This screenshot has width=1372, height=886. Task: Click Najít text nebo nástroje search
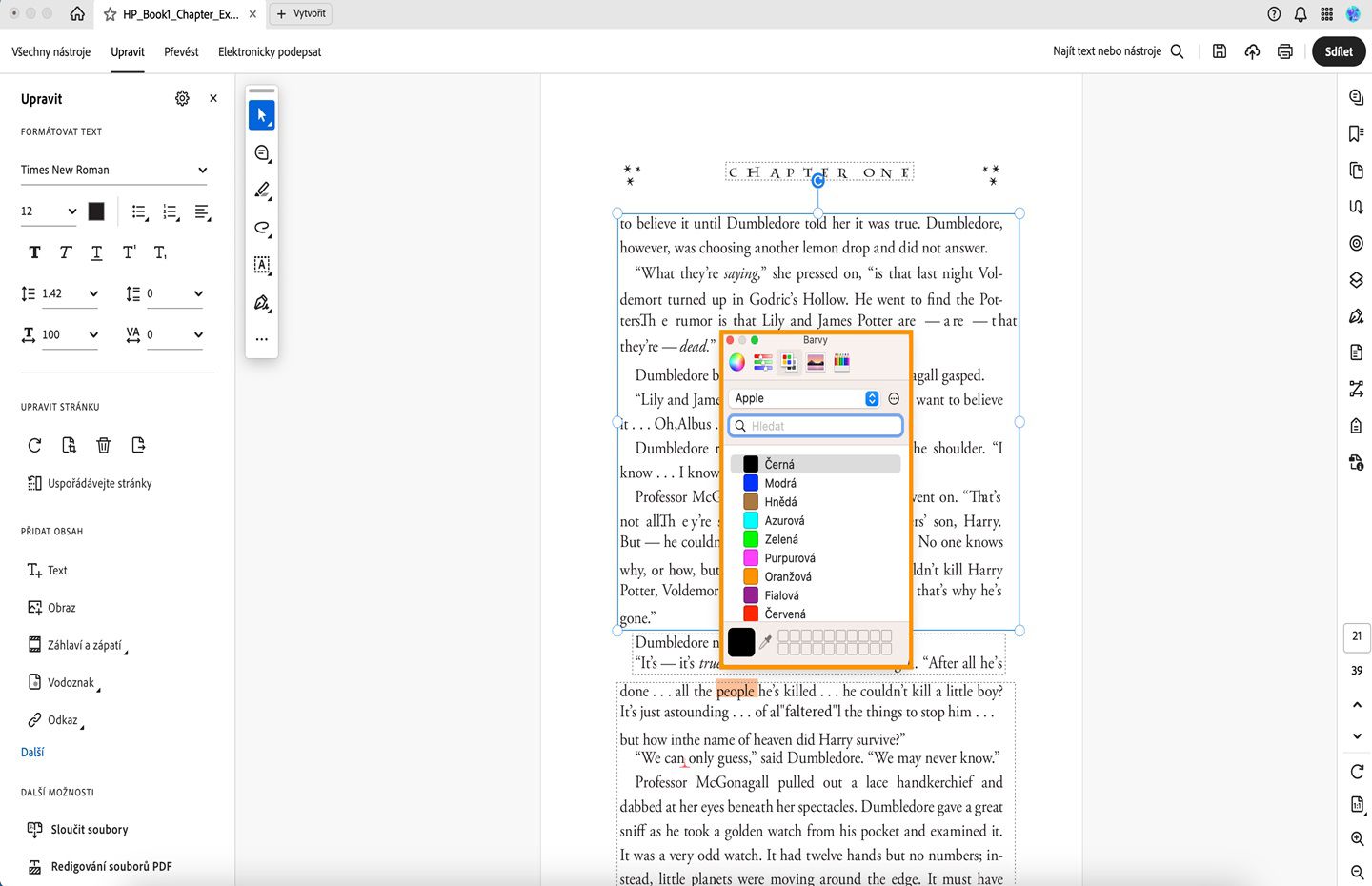(1119, 51)
